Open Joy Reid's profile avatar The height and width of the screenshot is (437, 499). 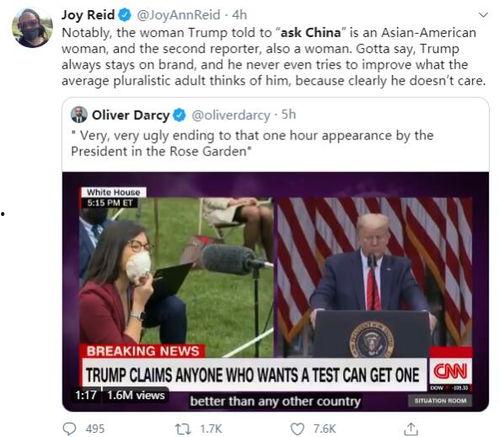(x=32, y=28)
